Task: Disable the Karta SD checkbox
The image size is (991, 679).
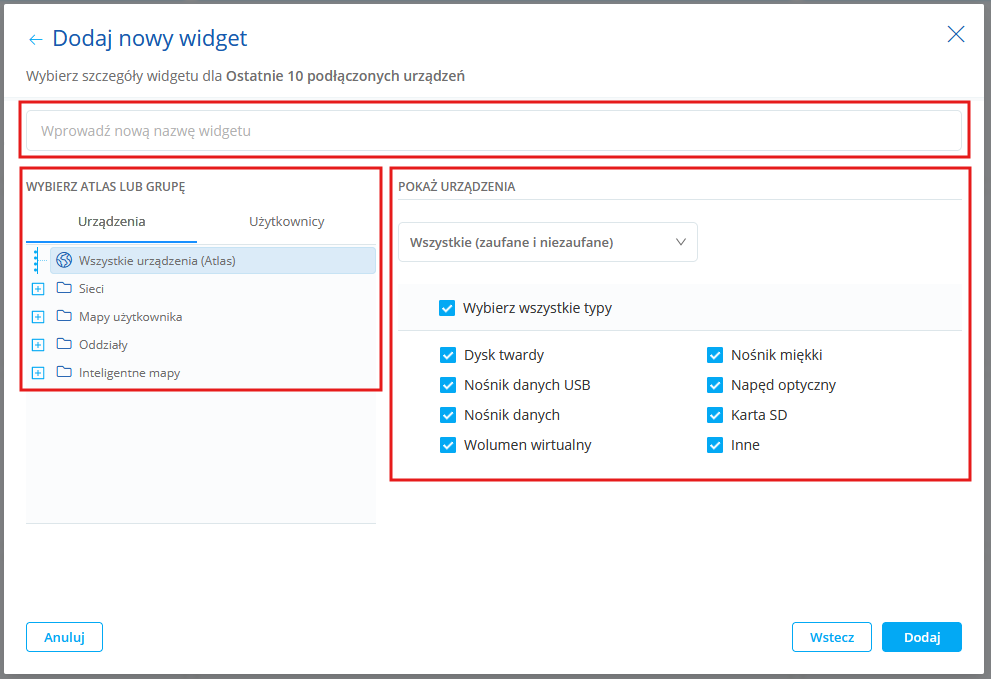Action: 715,415
